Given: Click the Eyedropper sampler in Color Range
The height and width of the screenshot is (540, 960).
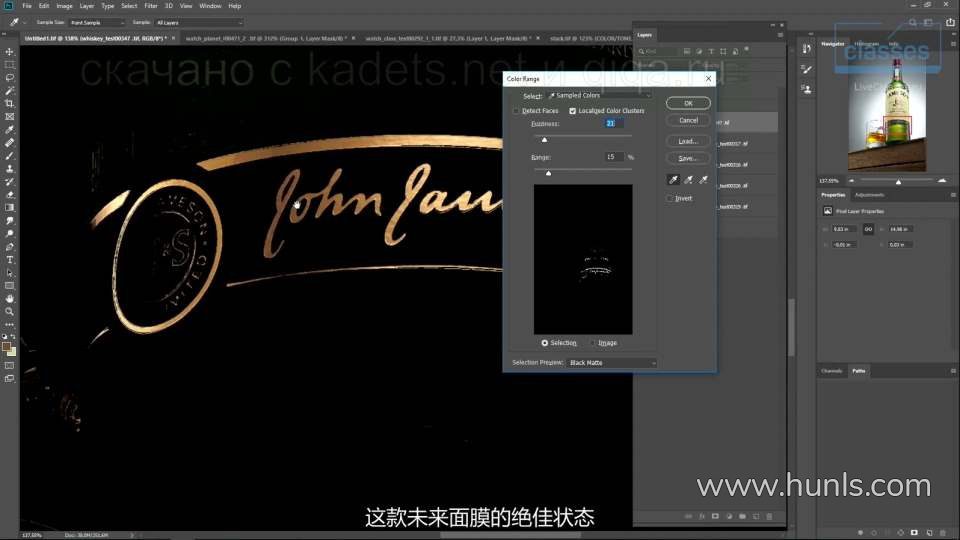Looking at the screenshot, I should click(x=673, y=179).
